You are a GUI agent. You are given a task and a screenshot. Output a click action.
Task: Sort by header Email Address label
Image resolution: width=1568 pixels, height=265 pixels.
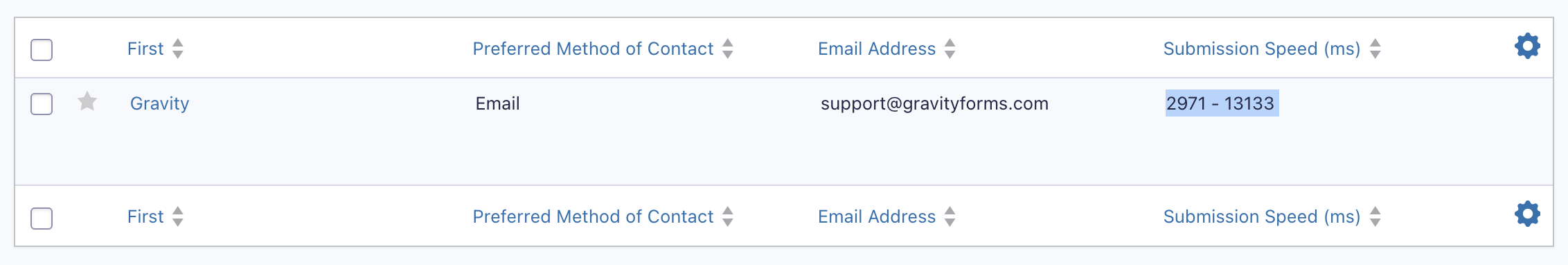point(877,49)
